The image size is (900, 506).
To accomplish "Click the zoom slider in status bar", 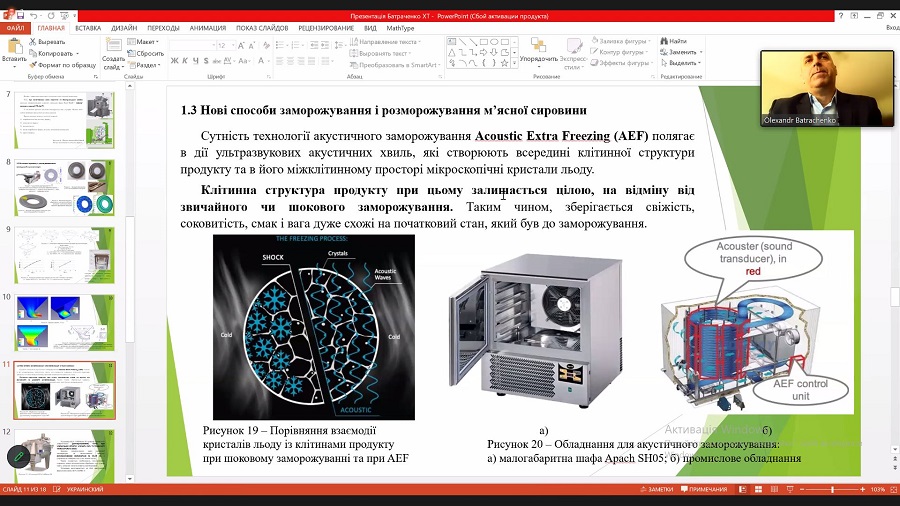I will (x=832, y=489).
